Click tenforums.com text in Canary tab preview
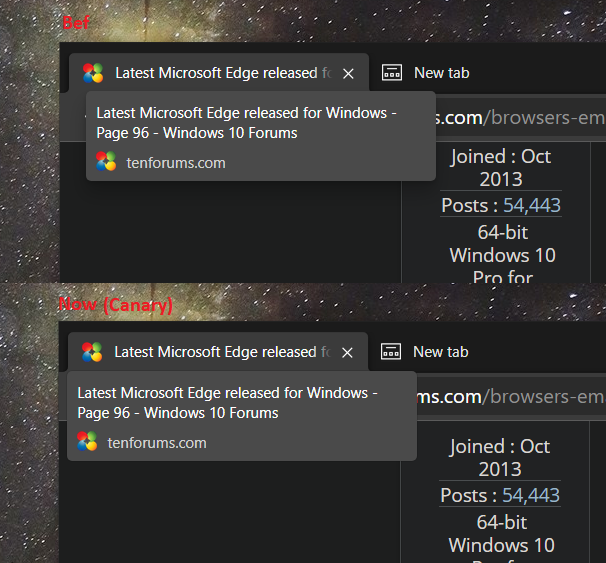Screen dimensions: 606x563 click(157, 443)
